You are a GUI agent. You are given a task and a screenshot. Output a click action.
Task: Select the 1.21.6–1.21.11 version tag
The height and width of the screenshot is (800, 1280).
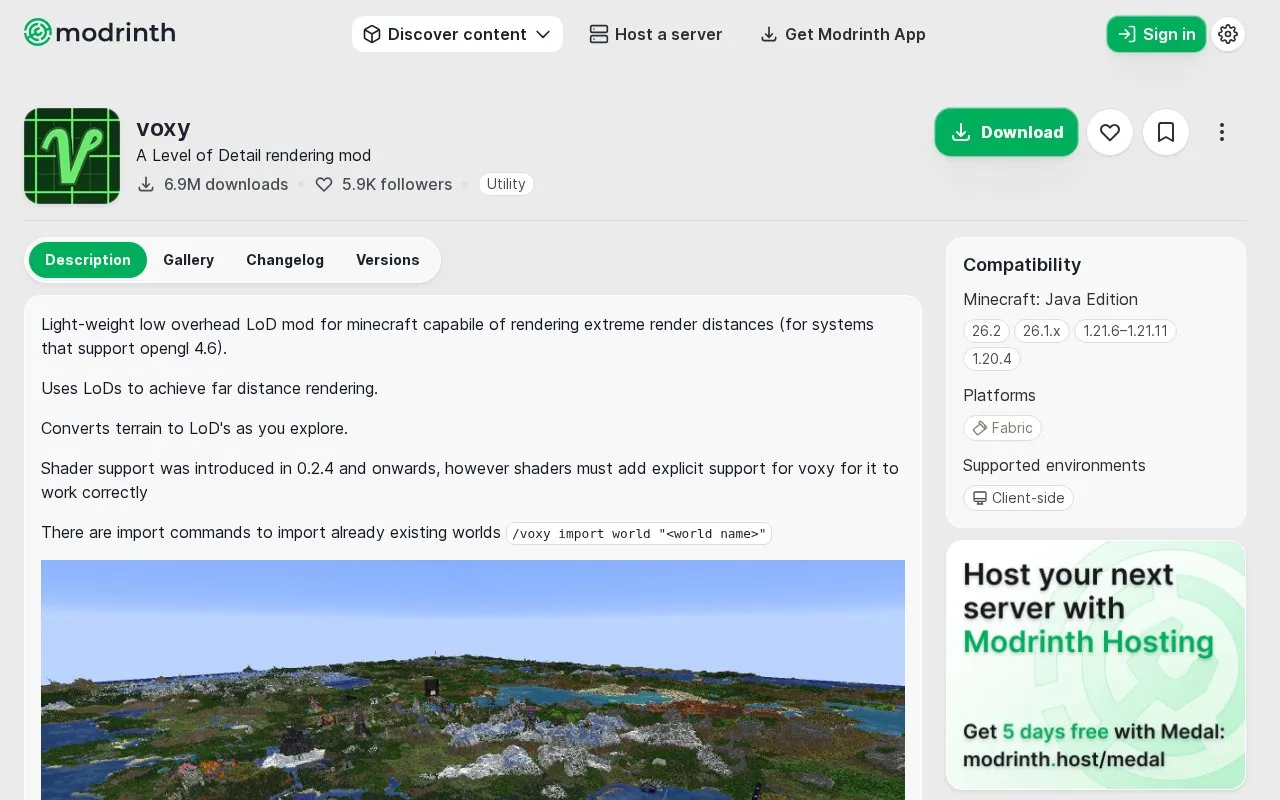coord(1125,331)
